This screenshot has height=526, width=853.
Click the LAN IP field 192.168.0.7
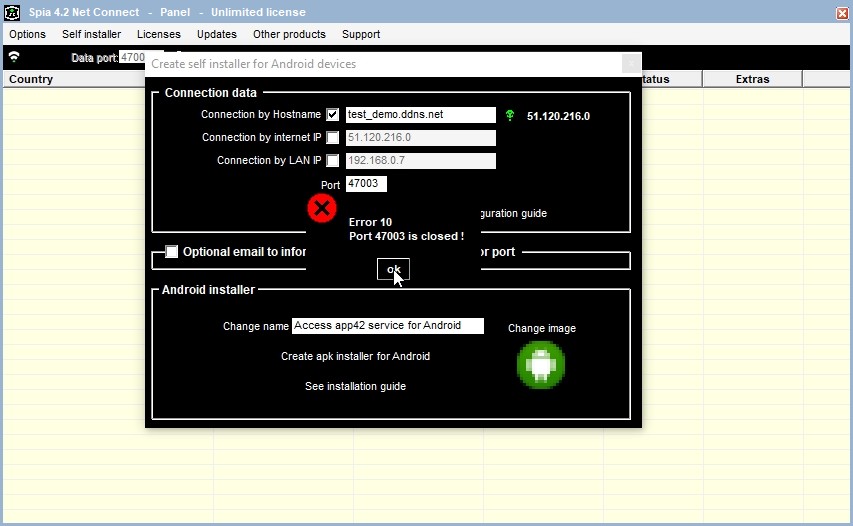coord(421,160)
